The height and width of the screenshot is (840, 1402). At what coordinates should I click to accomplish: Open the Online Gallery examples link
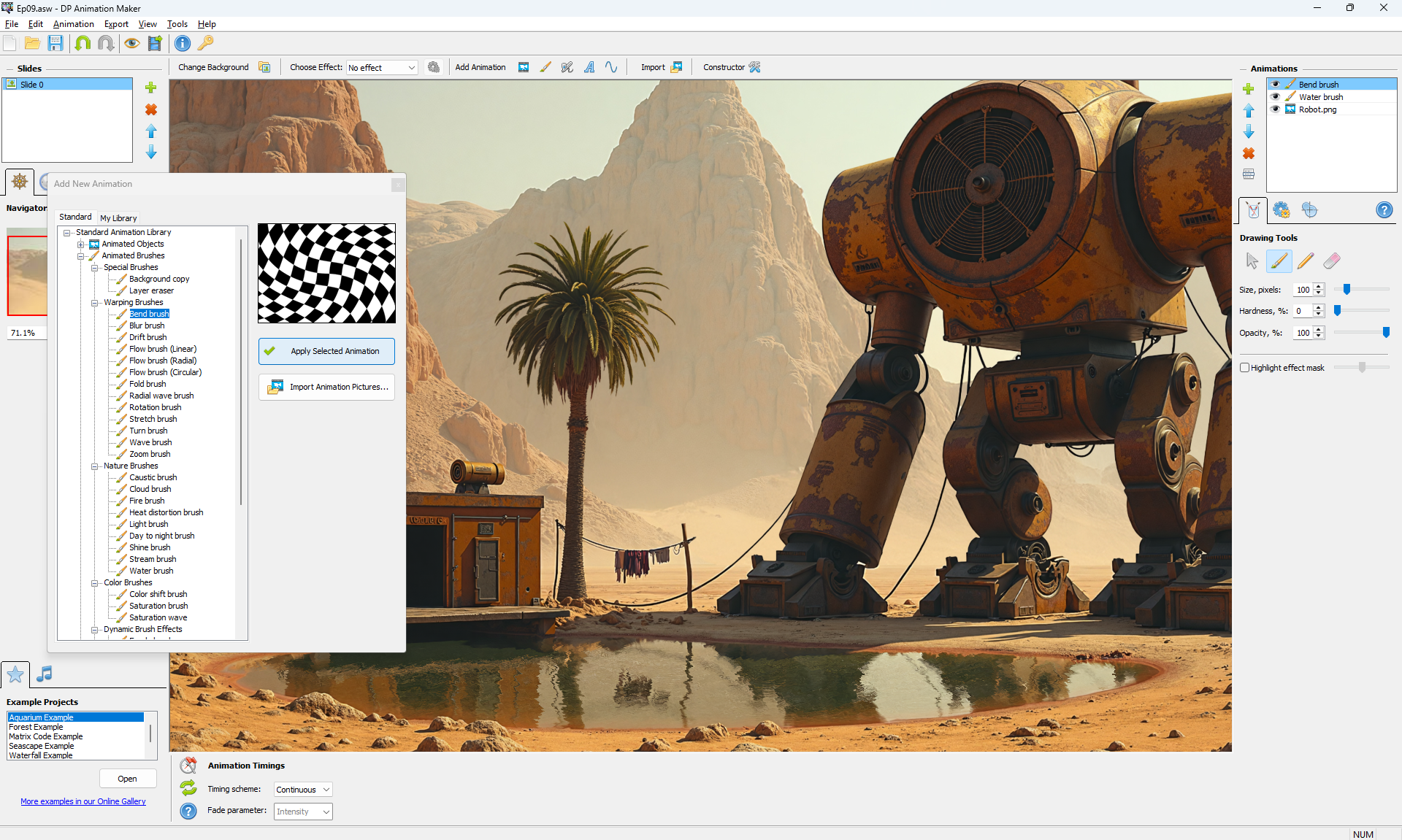coord(83,801)
